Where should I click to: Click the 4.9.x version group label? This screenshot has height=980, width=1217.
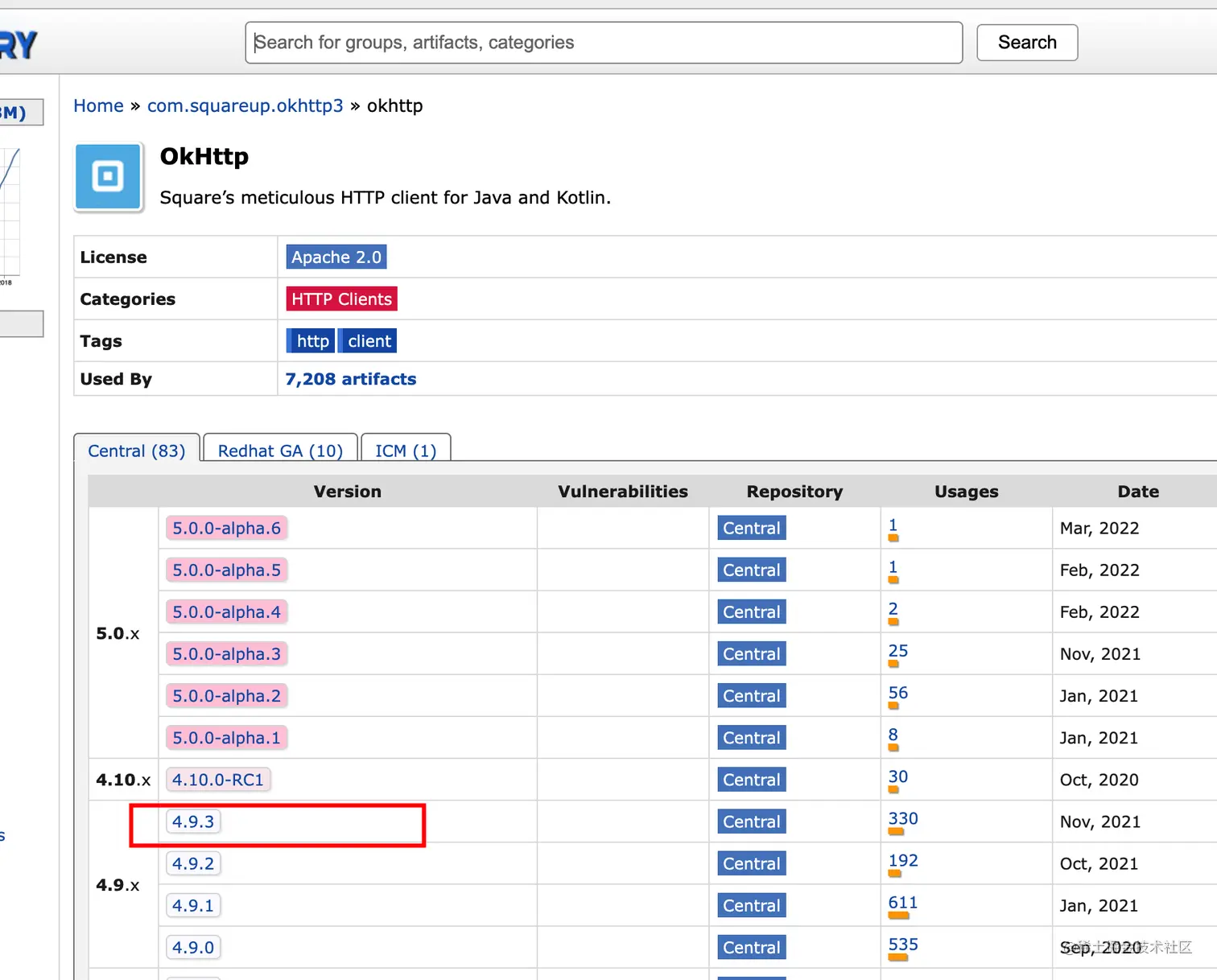coord(118,885)
